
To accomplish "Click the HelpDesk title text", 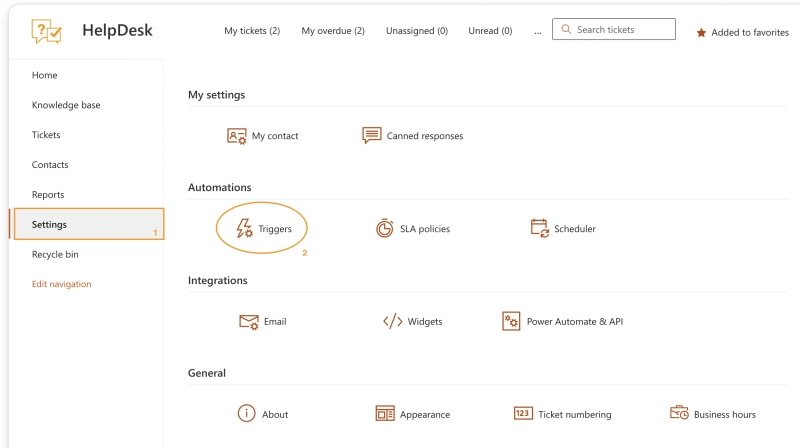I will click(117, 31).
